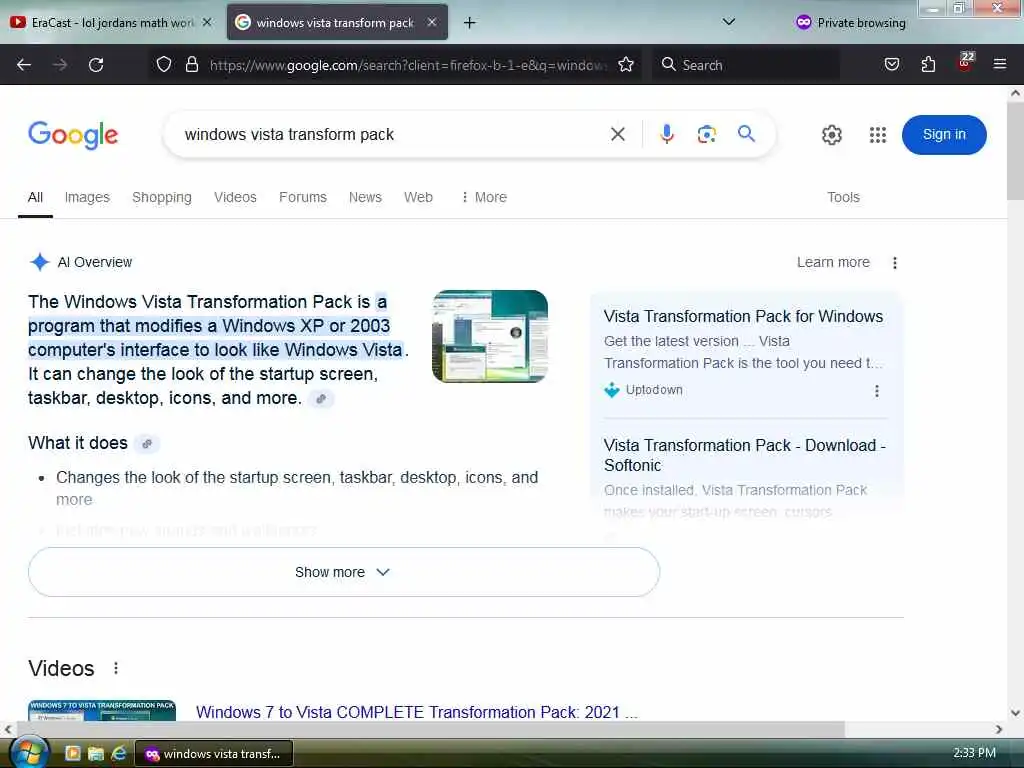Open the Tools search options
The image size is (1024, 768).
(x=843, y=197)
